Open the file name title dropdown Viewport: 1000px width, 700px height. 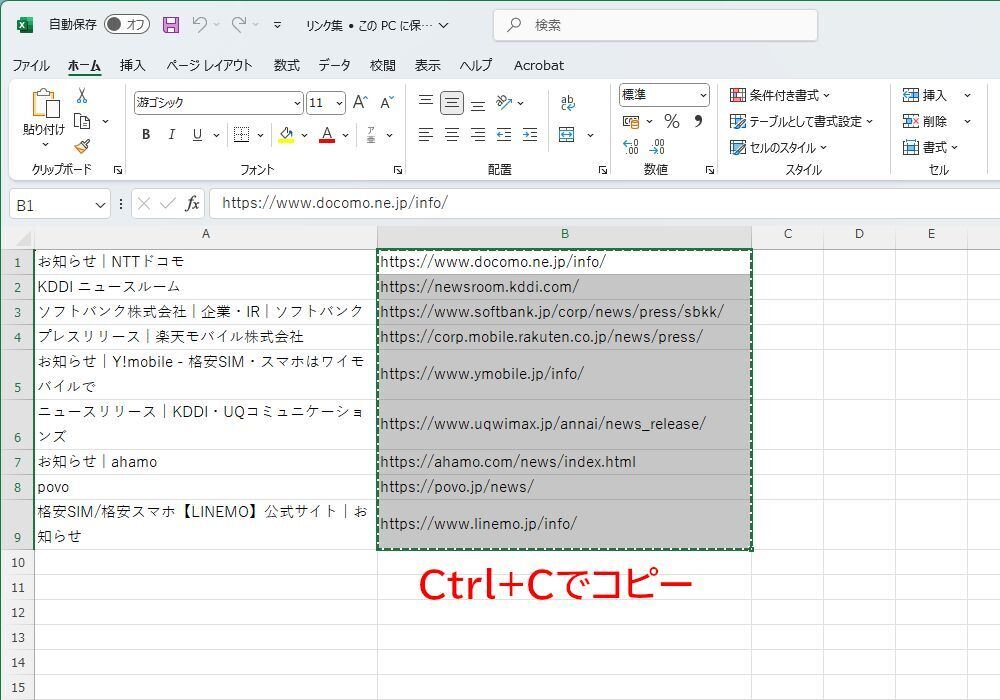click(x=444, y=26)
